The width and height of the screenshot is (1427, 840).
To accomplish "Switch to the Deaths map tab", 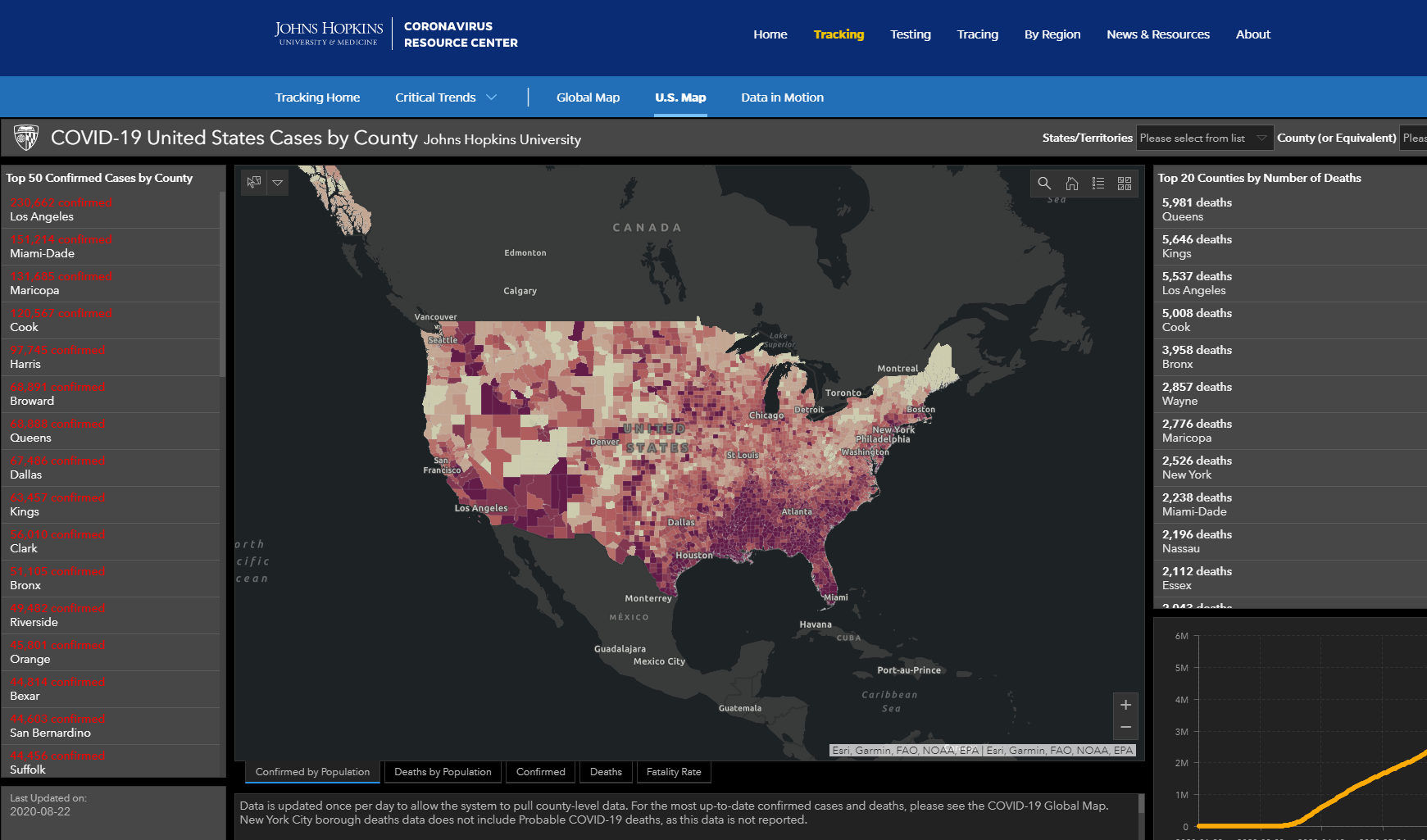I will tap(606, 772).
